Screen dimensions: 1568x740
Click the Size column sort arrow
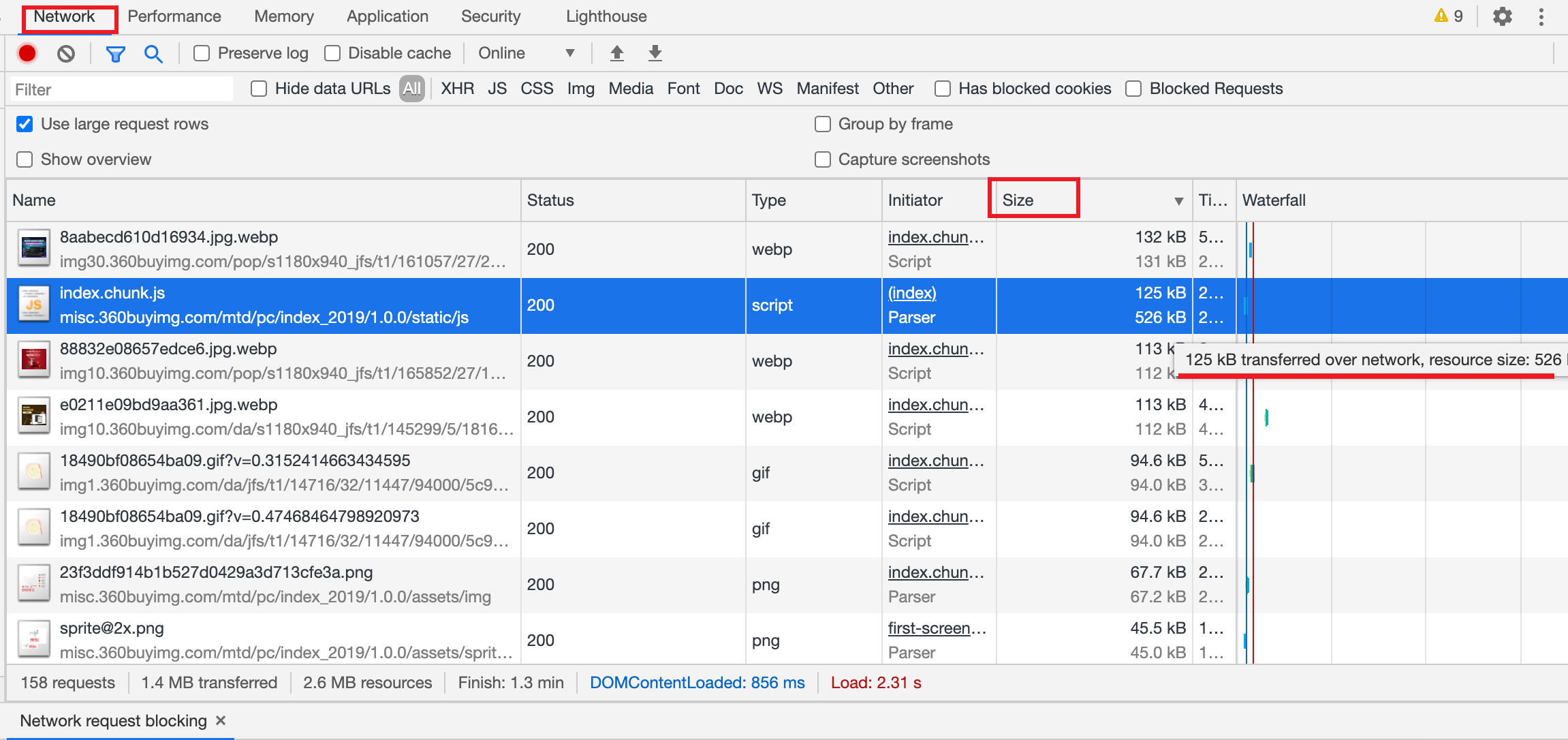pos(1178,201)
